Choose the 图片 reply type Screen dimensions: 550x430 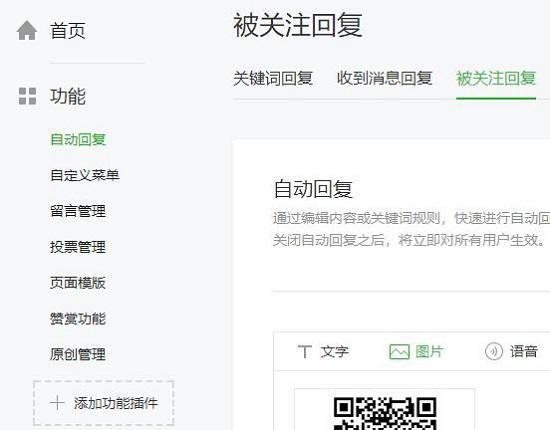[429, 351]
